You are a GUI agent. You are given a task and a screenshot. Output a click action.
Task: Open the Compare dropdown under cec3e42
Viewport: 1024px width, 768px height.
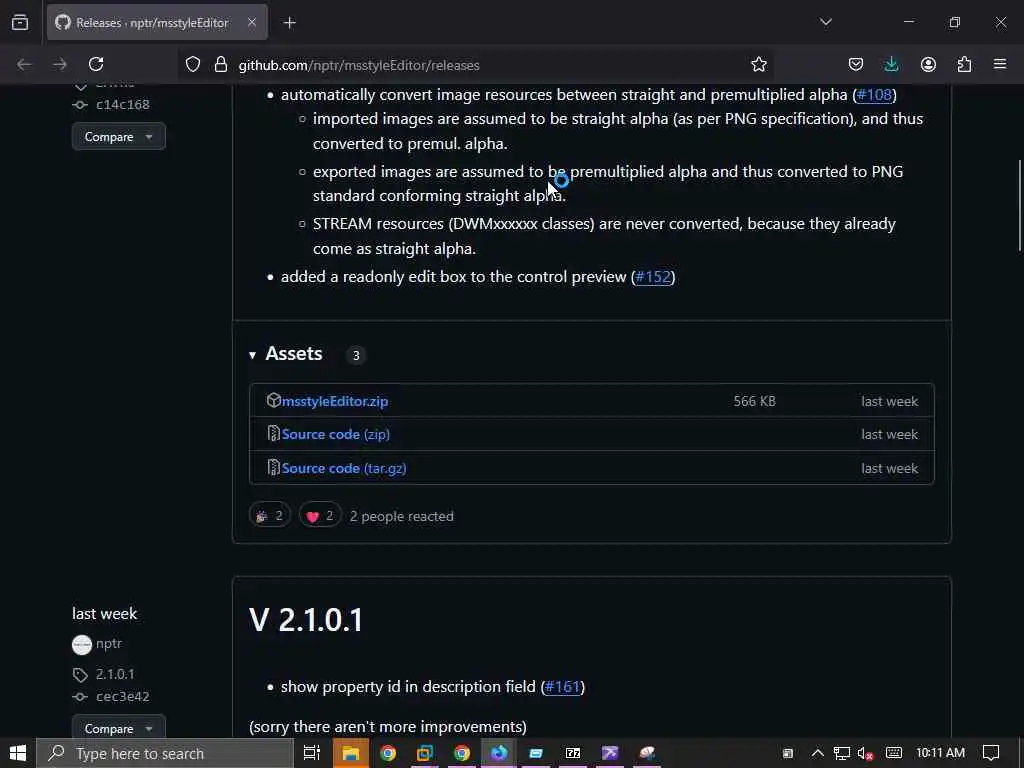(119, 728)
